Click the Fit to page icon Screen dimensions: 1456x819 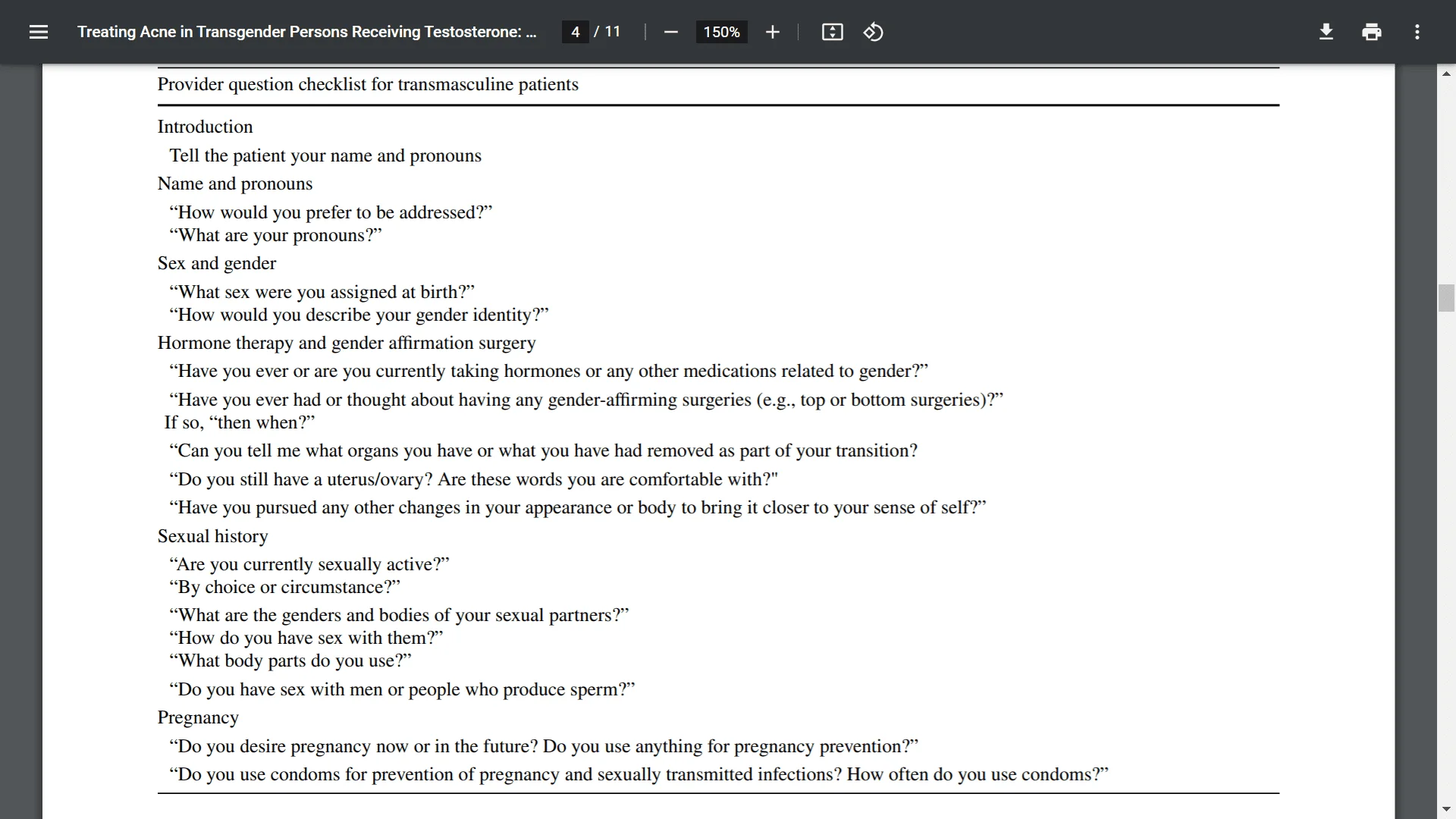click(832, 32)
